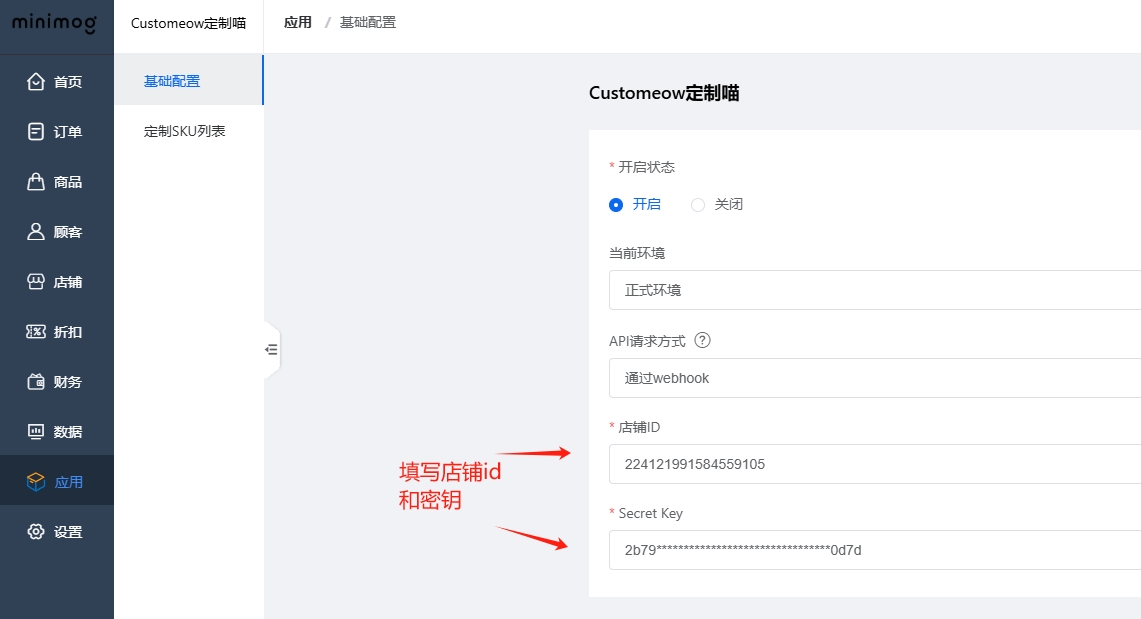
Task: Collapse the submenu panel using the handle
Action: (271, 350)
